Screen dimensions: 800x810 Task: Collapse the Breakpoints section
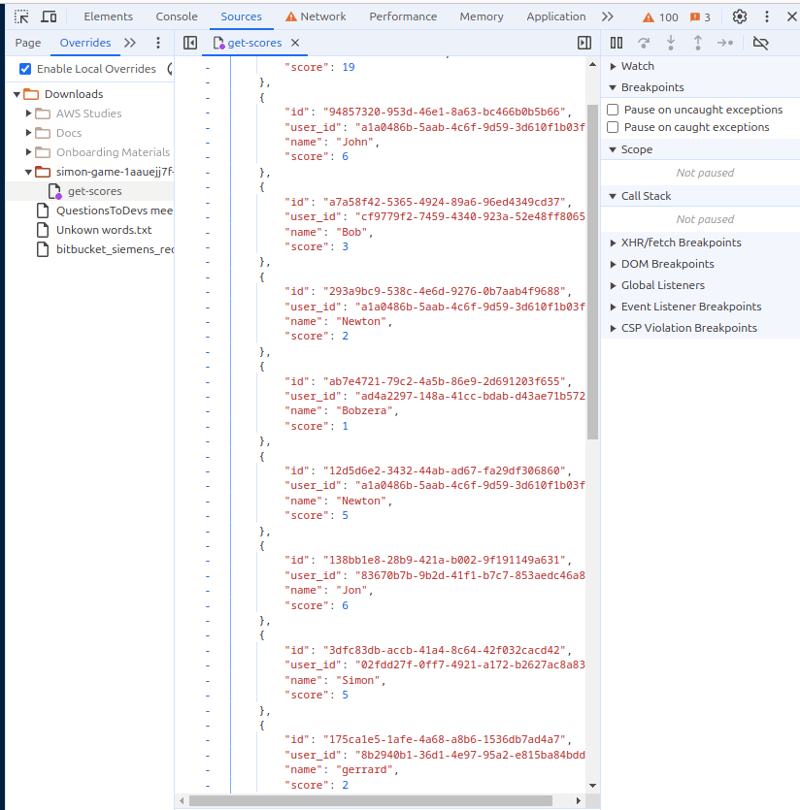pyautogui.click(x=613, y=87)
